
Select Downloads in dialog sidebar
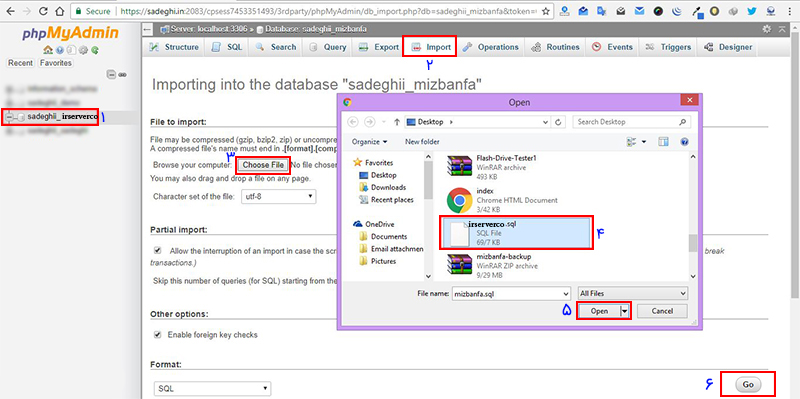point(389,187)
